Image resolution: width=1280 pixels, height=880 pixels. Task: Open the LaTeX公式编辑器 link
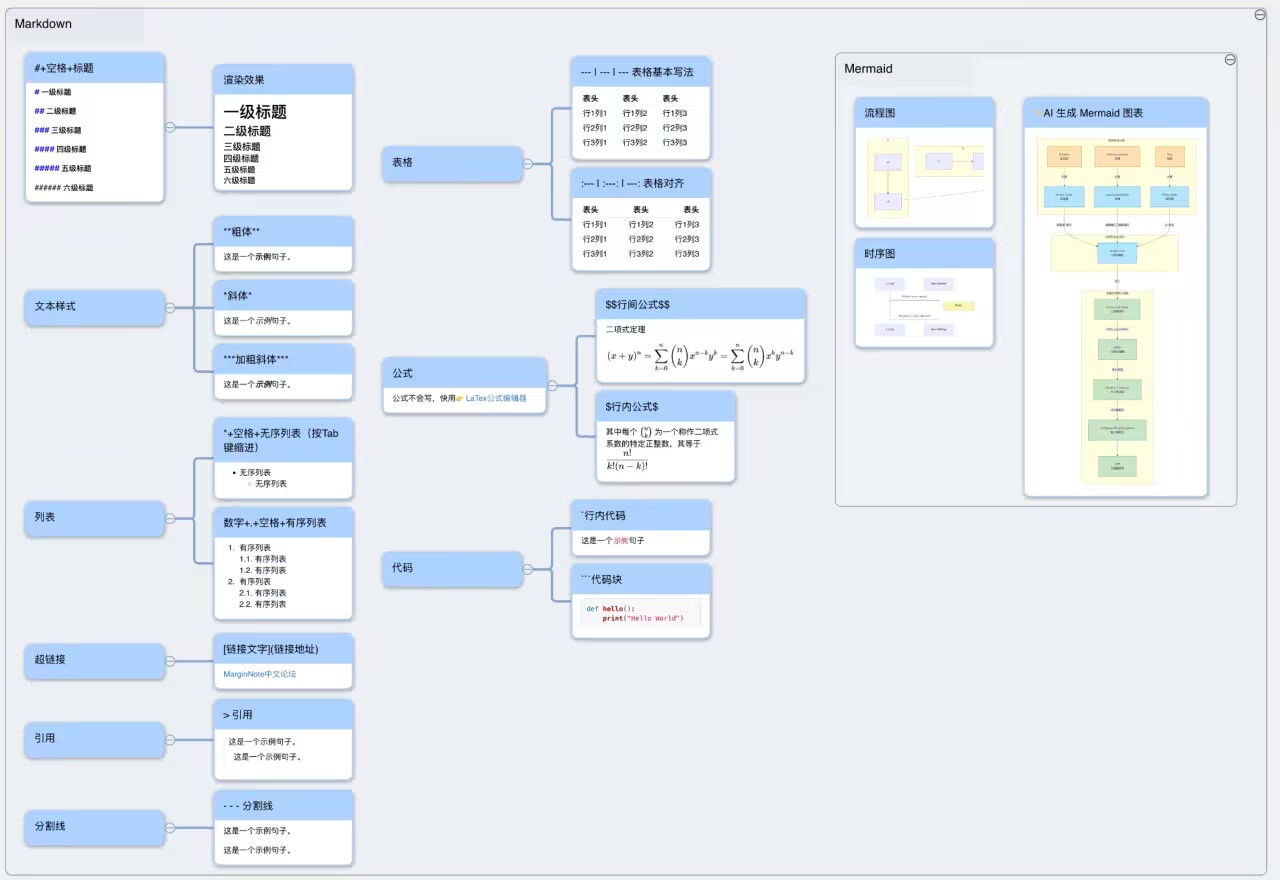(x=496, y=398)
